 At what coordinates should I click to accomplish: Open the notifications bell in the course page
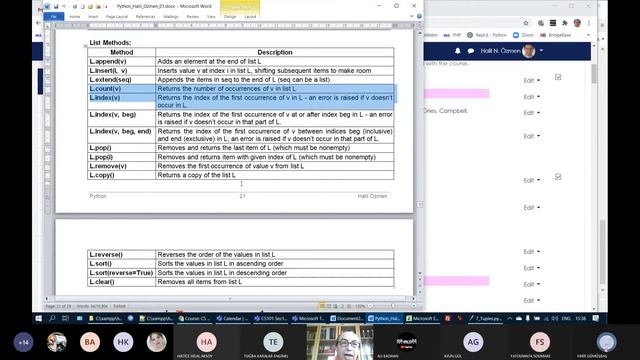458,51
